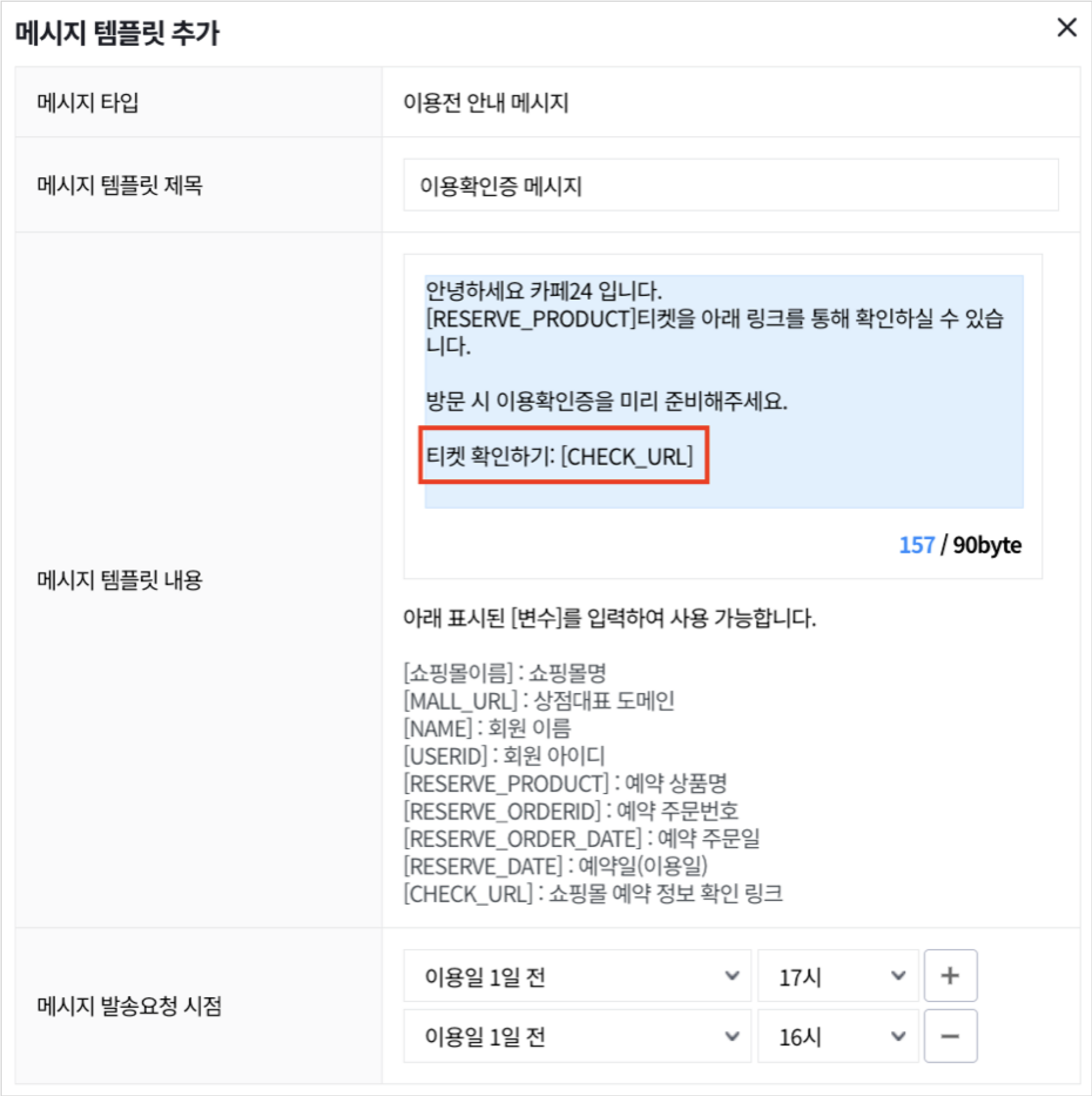Click the 157 / 90byte counter

(x=960, y=545)
